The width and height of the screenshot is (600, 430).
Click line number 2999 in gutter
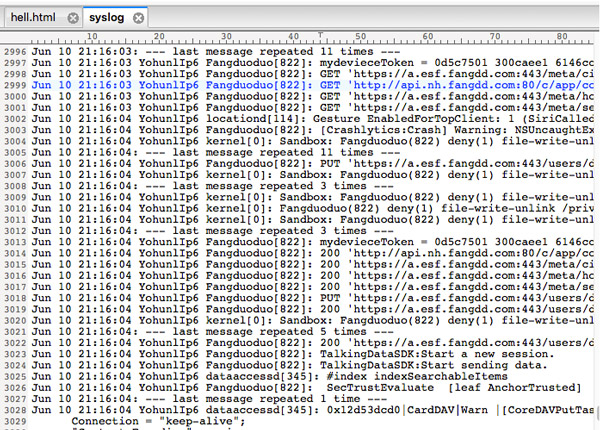point(15,85)
